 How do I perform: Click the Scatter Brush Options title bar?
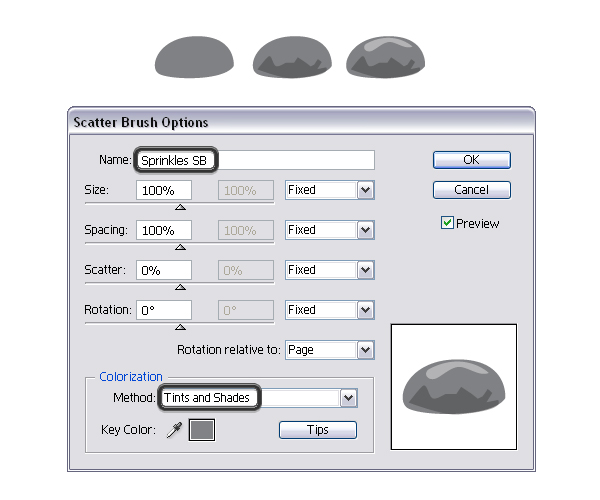click(x=302, y=122)
